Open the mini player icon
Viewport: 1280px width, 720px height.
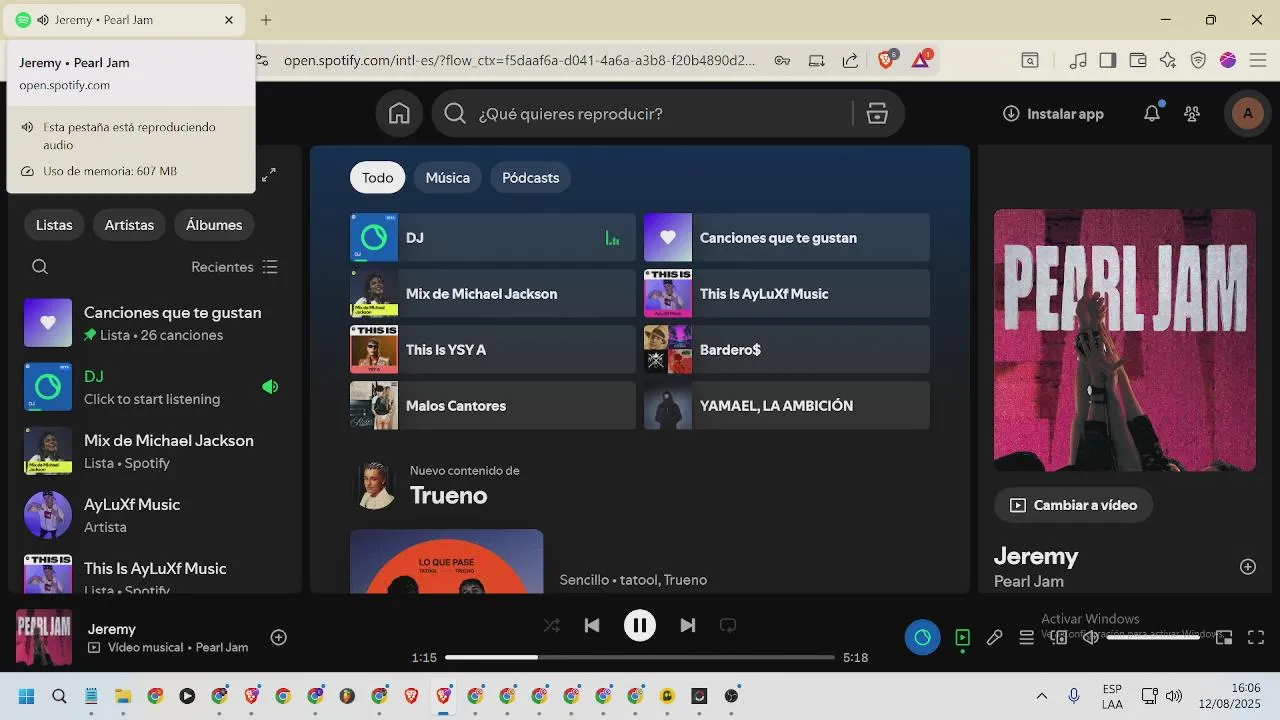tap(1224, 637)
